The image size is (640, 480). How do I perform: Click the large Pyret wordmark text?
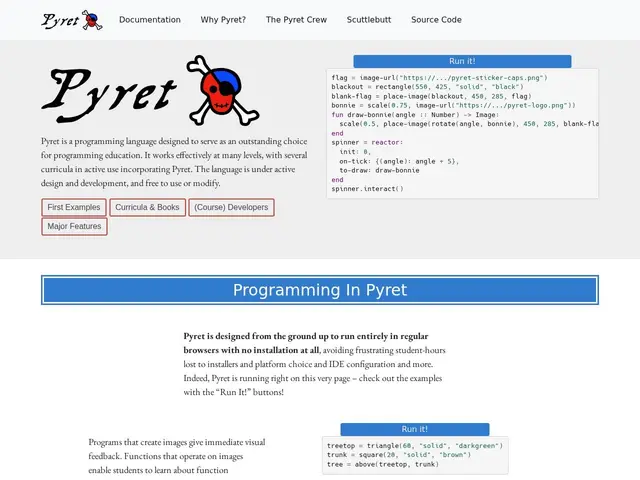pyautogui.click(x=109, y=95)
